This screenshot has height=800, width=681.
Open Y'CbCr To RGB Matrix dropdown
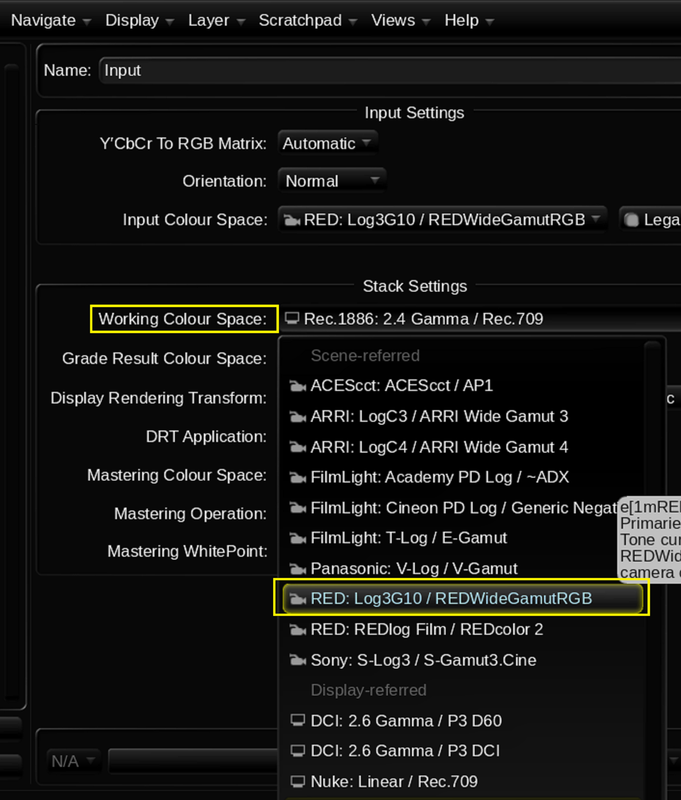[x=327, y=143]
